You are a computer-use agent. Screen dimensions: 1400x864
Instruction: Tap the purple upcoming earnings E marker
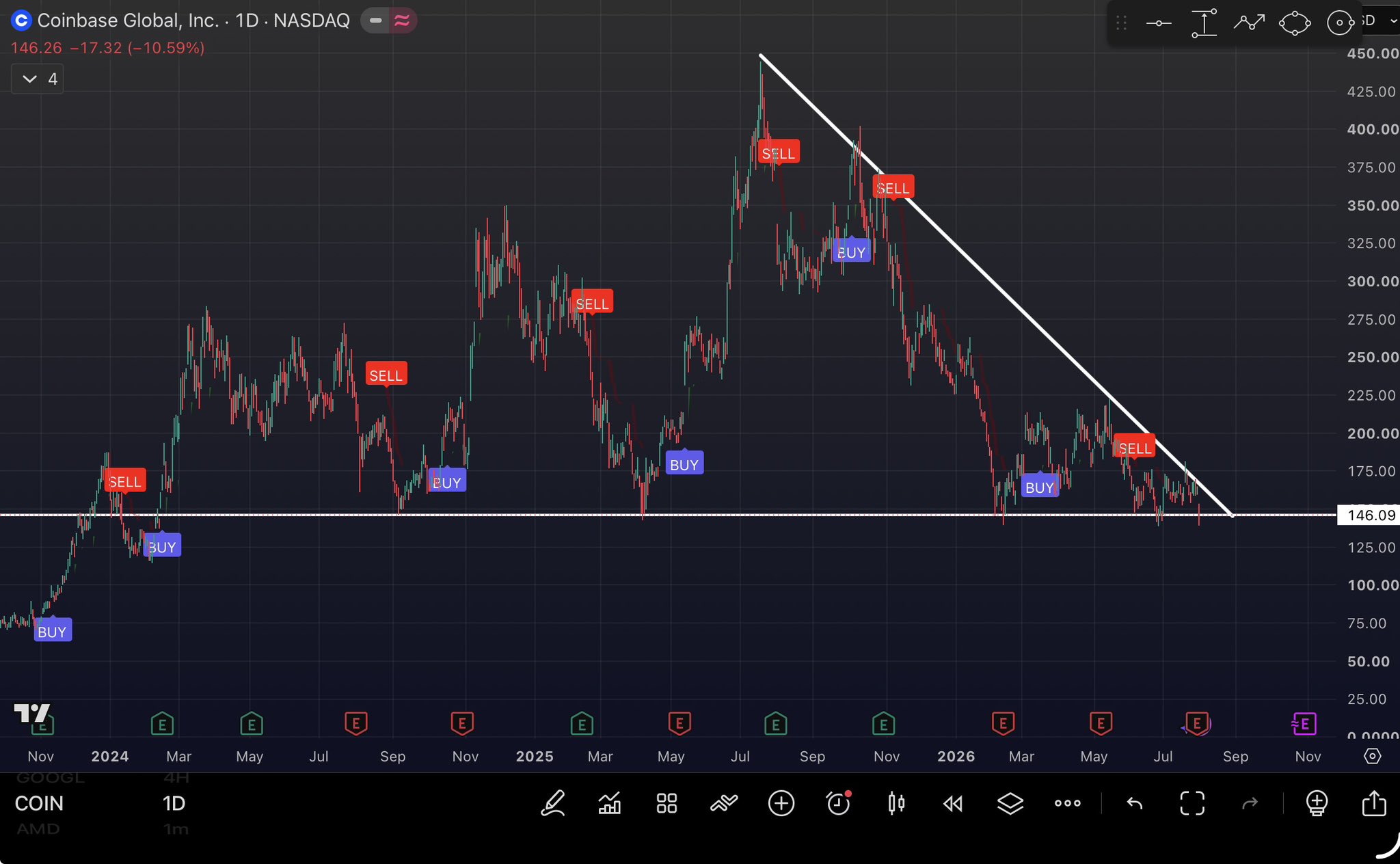(x=1304, y=723)
